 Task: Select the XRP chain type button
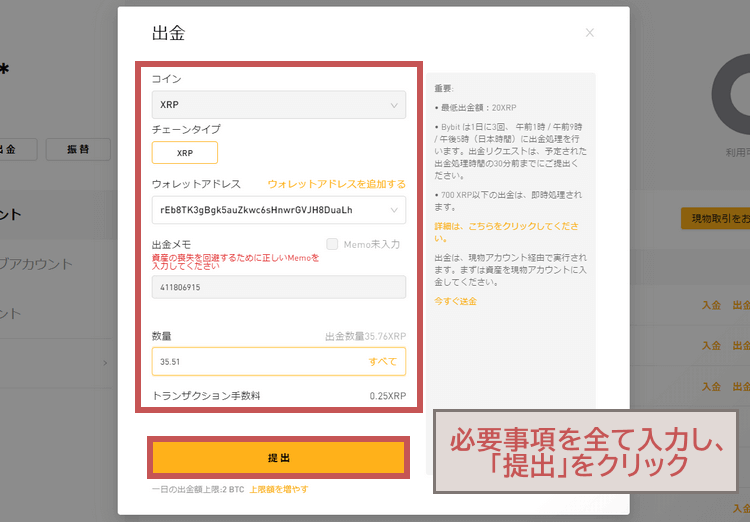coord(185,153)
